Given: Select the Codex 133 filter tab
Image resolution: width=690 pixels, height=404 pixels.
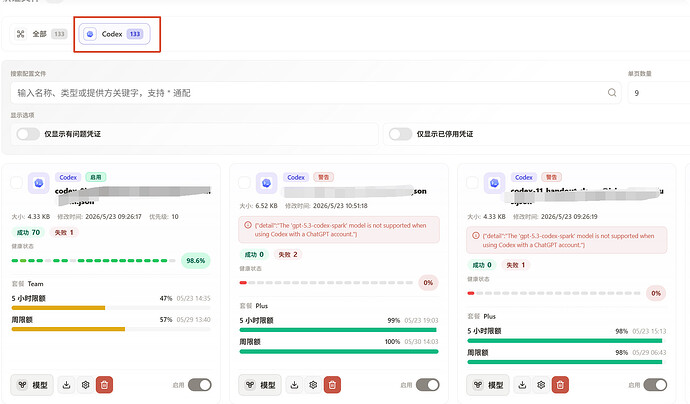Looking at the screenshot, I should coord(114,34).
